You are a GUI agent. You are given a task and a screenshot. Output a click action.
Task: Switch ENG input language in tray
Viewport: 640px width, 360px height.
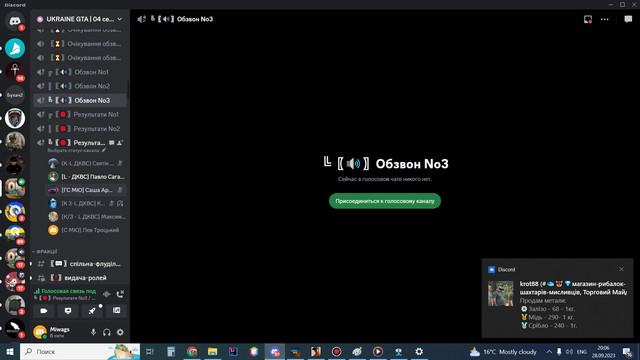pos(582,351)
